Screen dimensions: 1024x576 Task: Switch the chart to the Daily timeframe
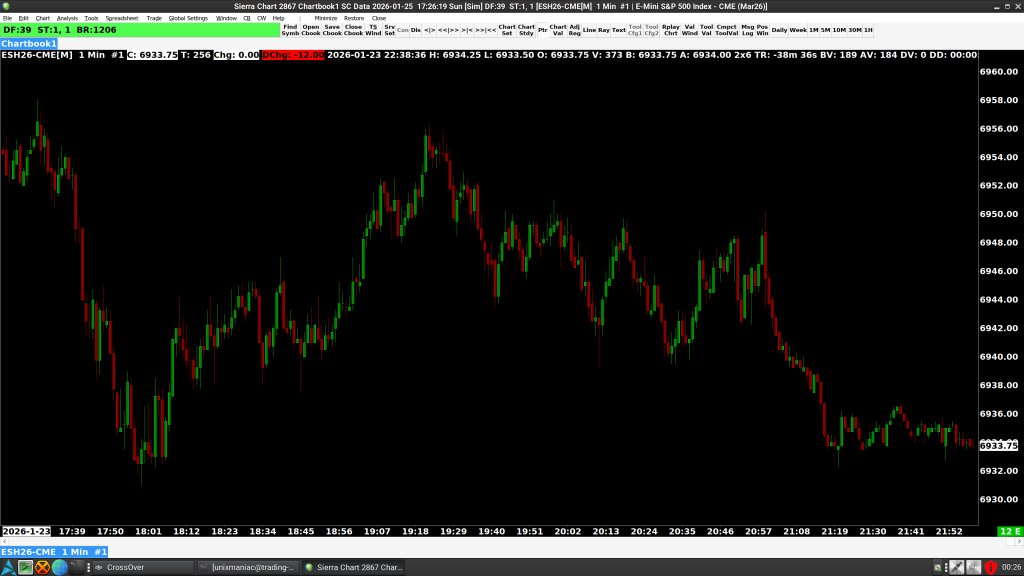779,30
